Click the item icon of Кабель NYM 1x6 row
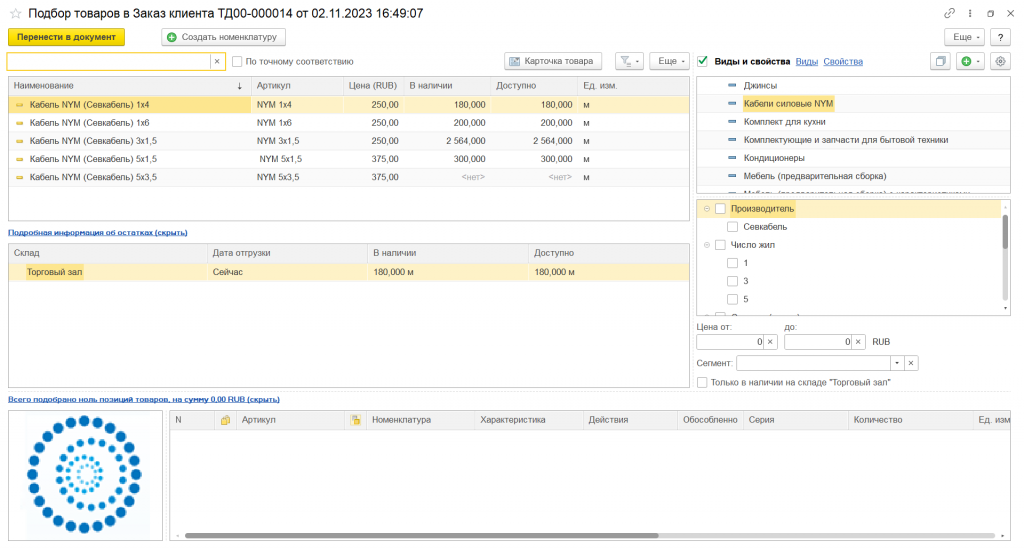Viewport: 1024px width, 549px height. point(20,123)
